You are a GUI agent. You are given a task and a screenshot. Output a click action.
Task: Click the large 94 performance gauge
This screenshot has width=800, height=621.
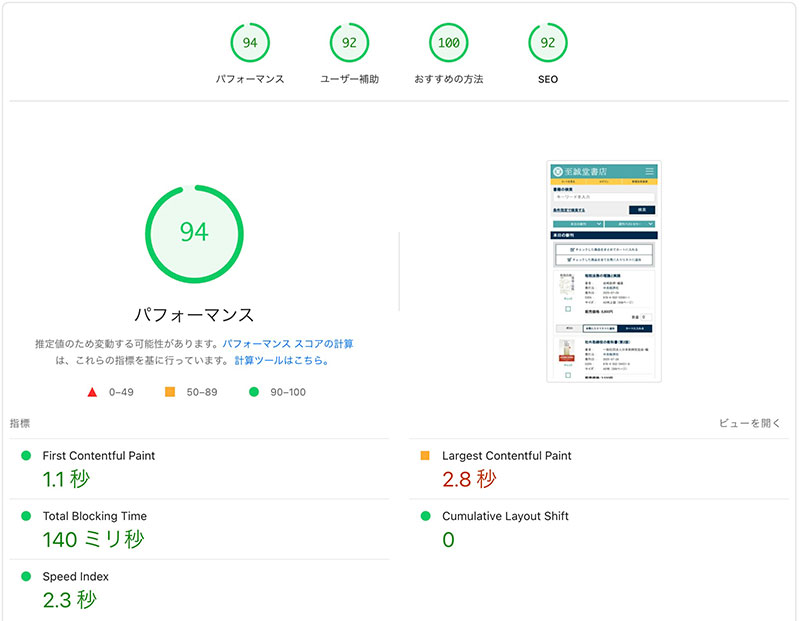point(194,234)
